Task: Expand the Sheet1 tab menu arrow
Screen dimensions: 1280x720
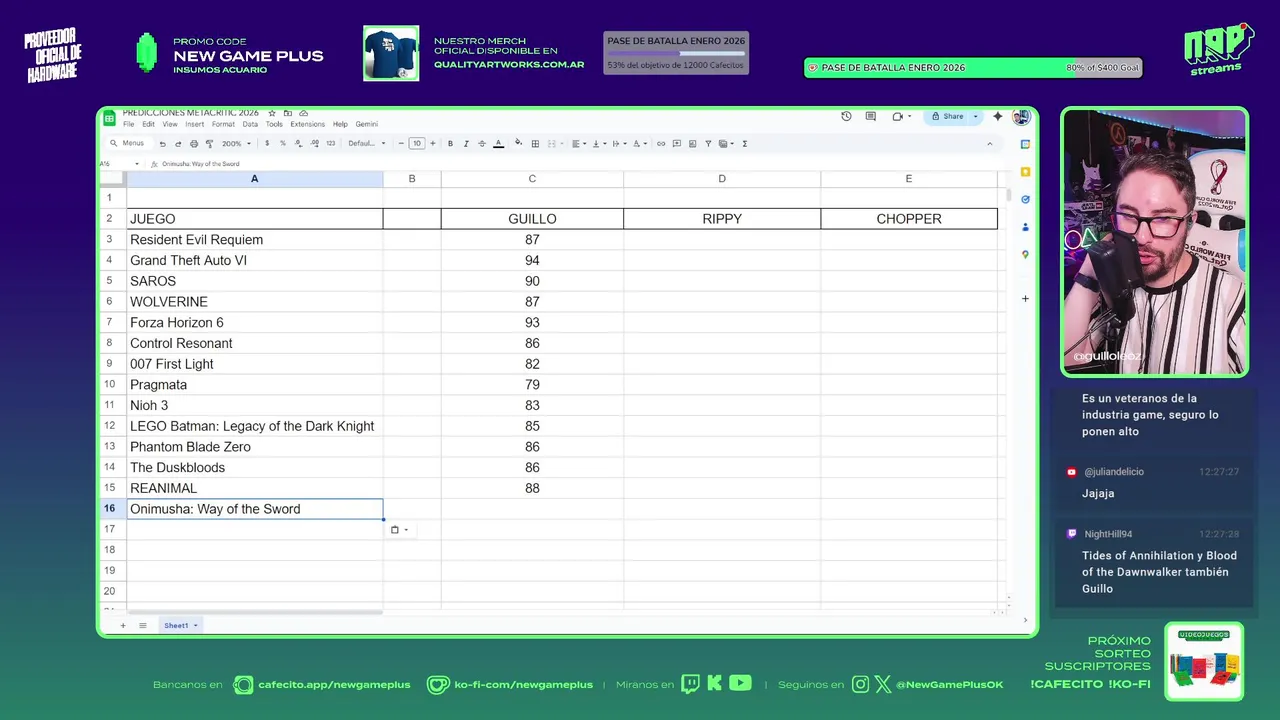Action: (x=195, y=625)
